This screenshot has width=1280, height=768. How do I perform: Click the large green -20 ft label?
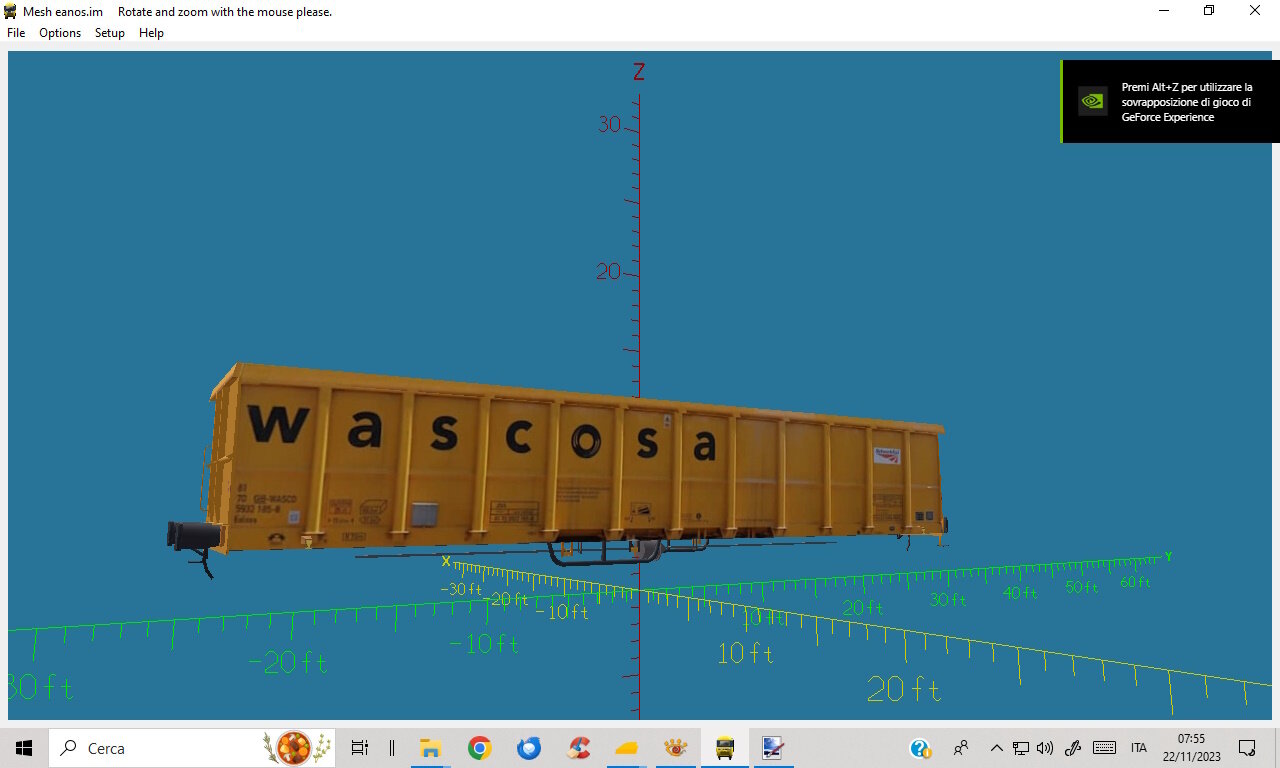pos(288,662)
